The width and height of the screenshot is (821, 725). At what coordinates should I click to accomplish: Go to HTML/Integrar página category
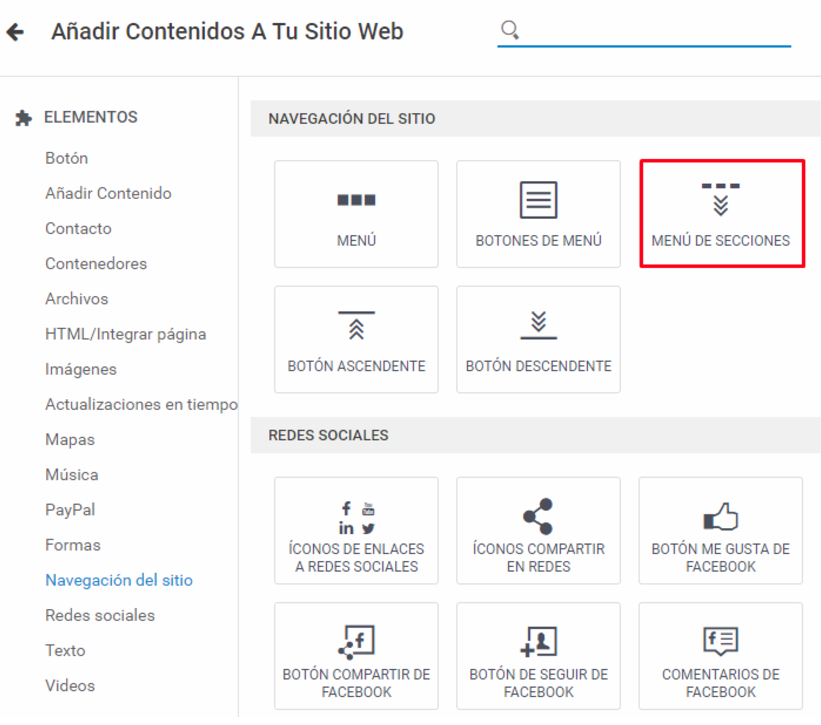tap(126, 334)
